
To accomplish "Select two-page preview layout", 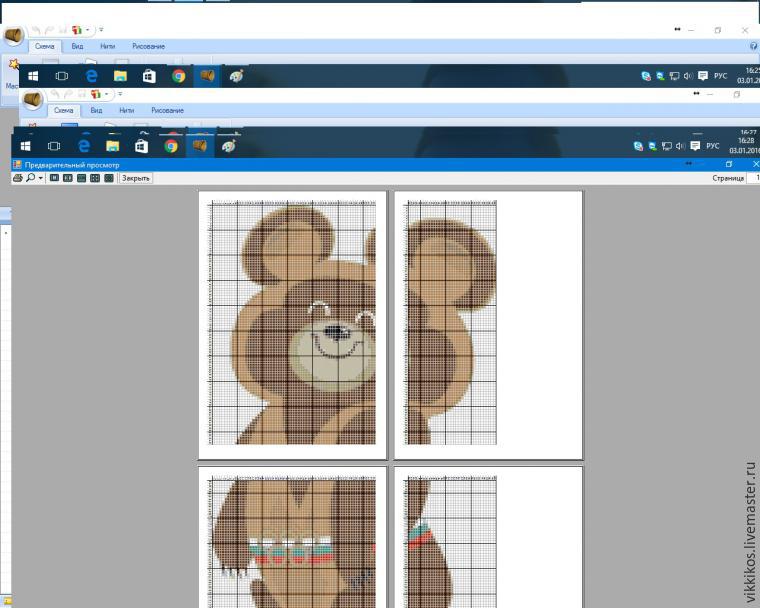I will pos(68,178).
